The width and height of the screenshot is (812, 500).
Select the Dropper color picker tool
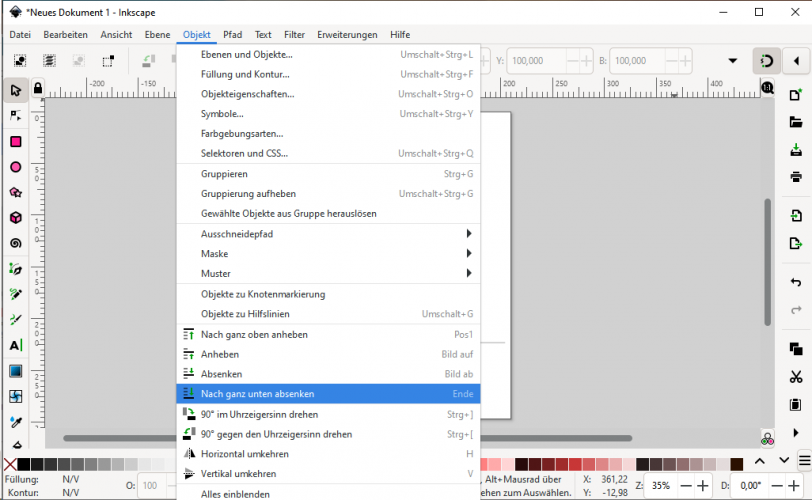(16, 422)
